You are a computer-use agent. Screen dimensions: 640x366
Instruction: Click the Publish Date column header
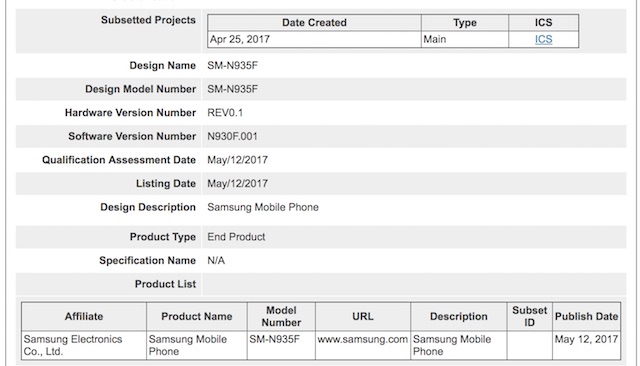(586, 316)
